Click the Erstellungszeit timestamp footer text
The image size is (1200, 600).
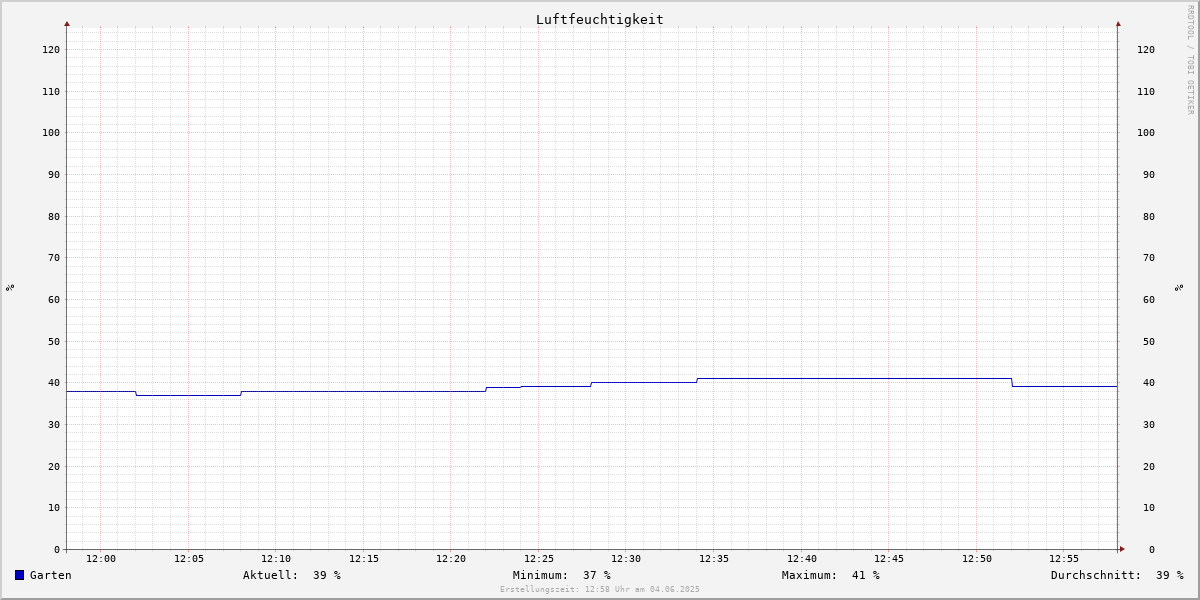pos(600,589)
